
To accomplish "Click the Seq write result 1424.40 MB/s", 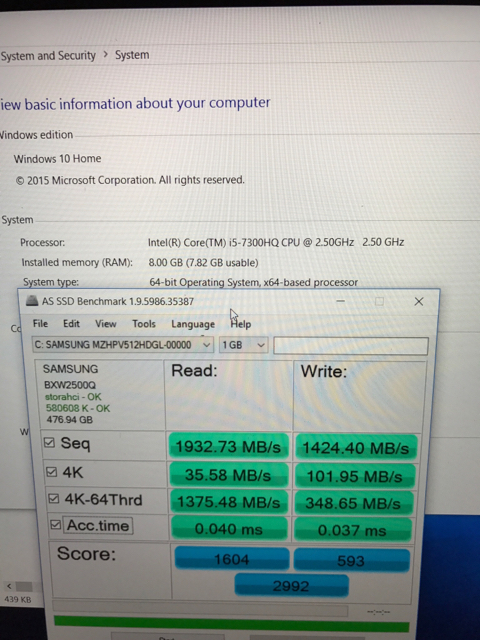I will [356, 448].
